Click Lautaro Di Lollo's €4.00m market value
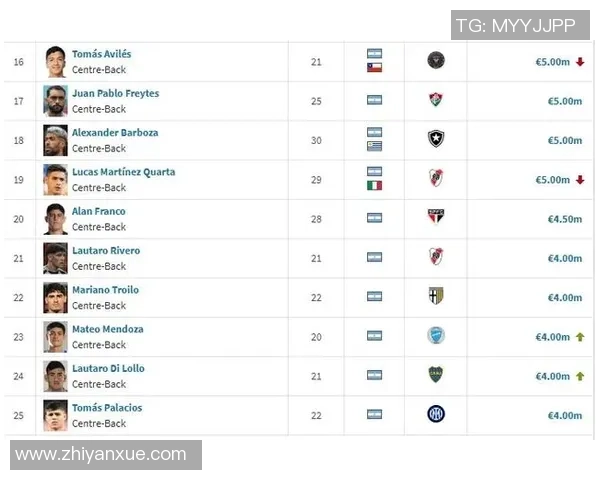Image resolution: width=600 pixels, height=480 pixels. [551, 376]
